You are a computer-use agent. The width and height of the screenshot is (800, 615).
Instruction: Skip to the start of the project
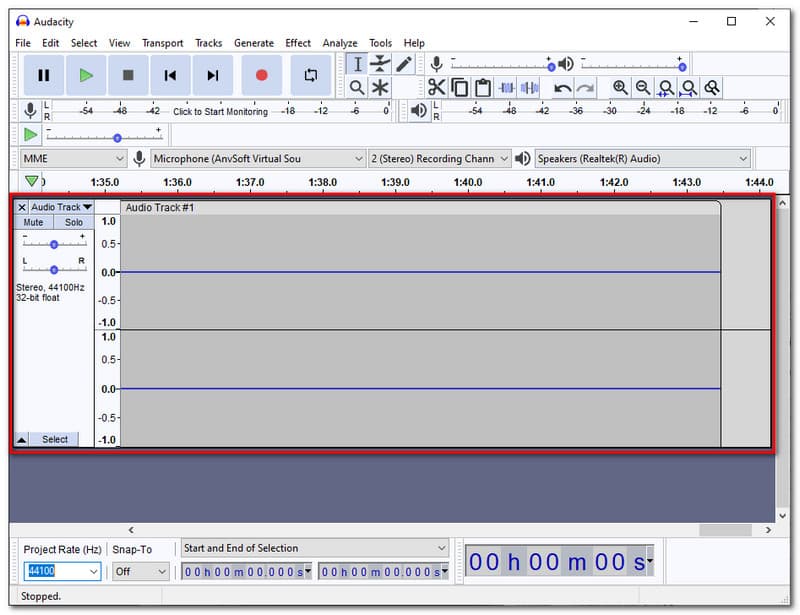tap(170, 76)
